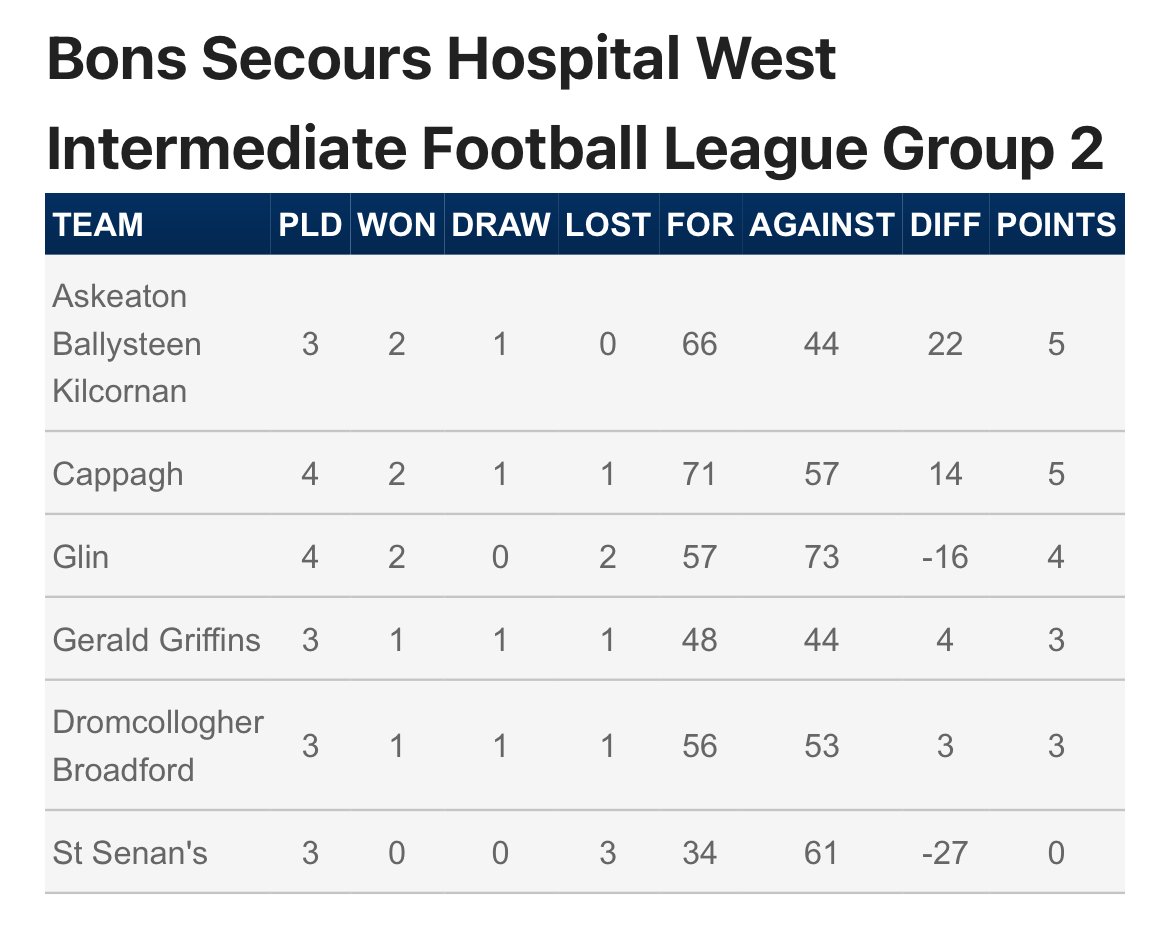Image resolution: width=1170 pixels, height=941 pixels.
Task: Select Askeaton's 22 difference value
Action: pos(944,344)
